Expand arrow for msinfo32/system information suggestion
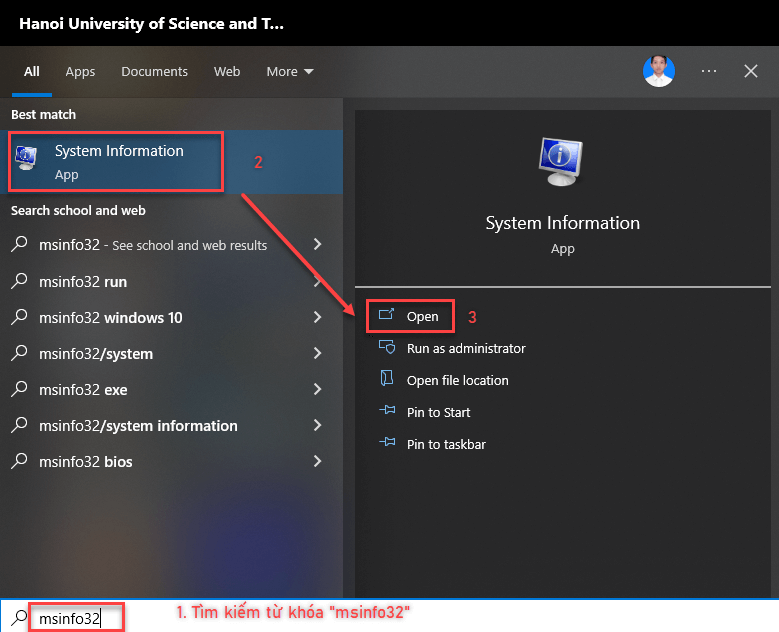Viewport: 779px width, 632px height. [317, 425]
